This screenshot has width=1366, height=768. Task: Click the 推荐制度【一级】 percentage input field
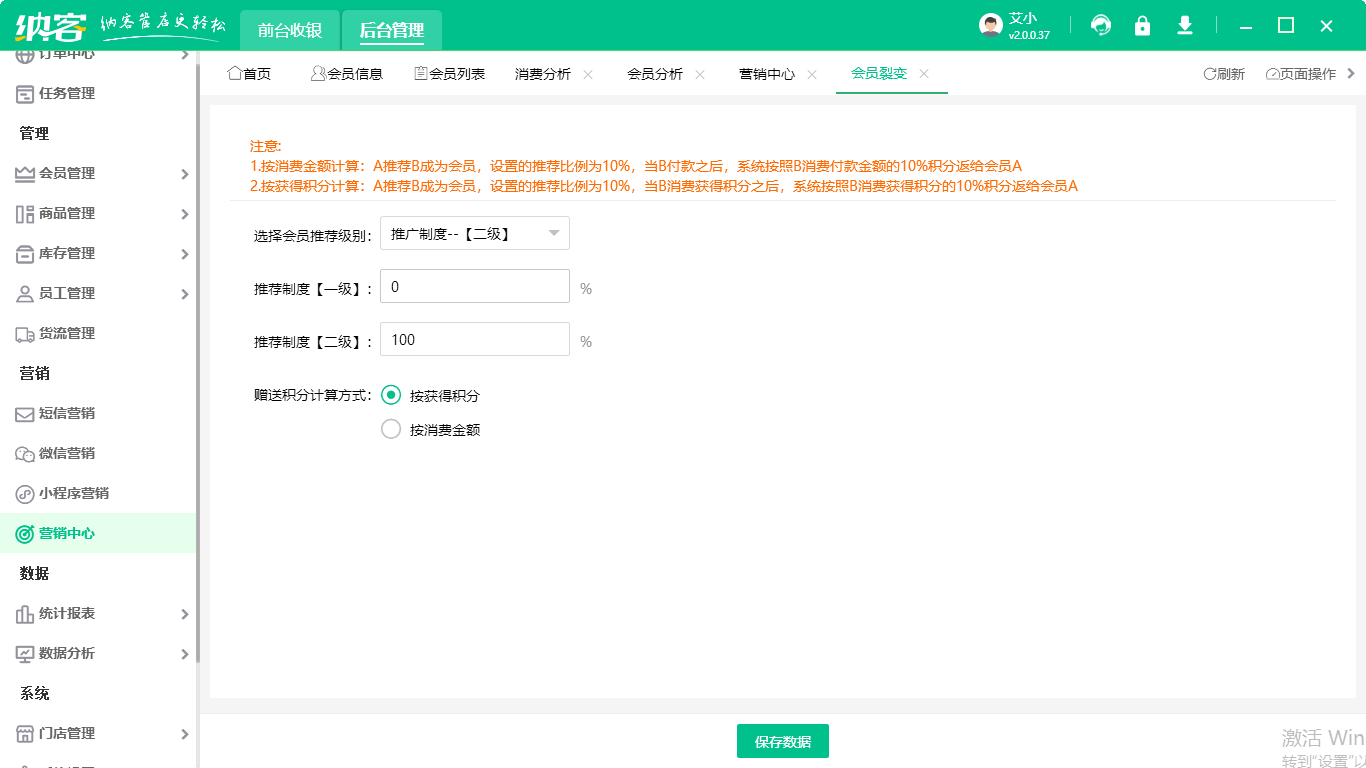tap(474, 286)
